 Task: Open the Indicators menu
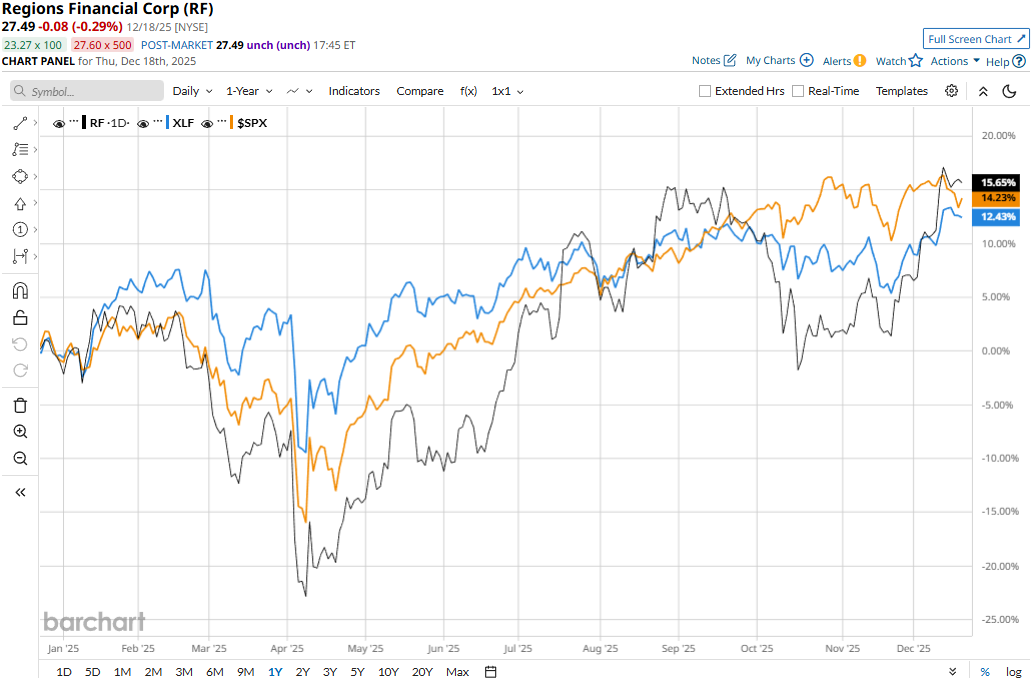click(x=354, y=91)
